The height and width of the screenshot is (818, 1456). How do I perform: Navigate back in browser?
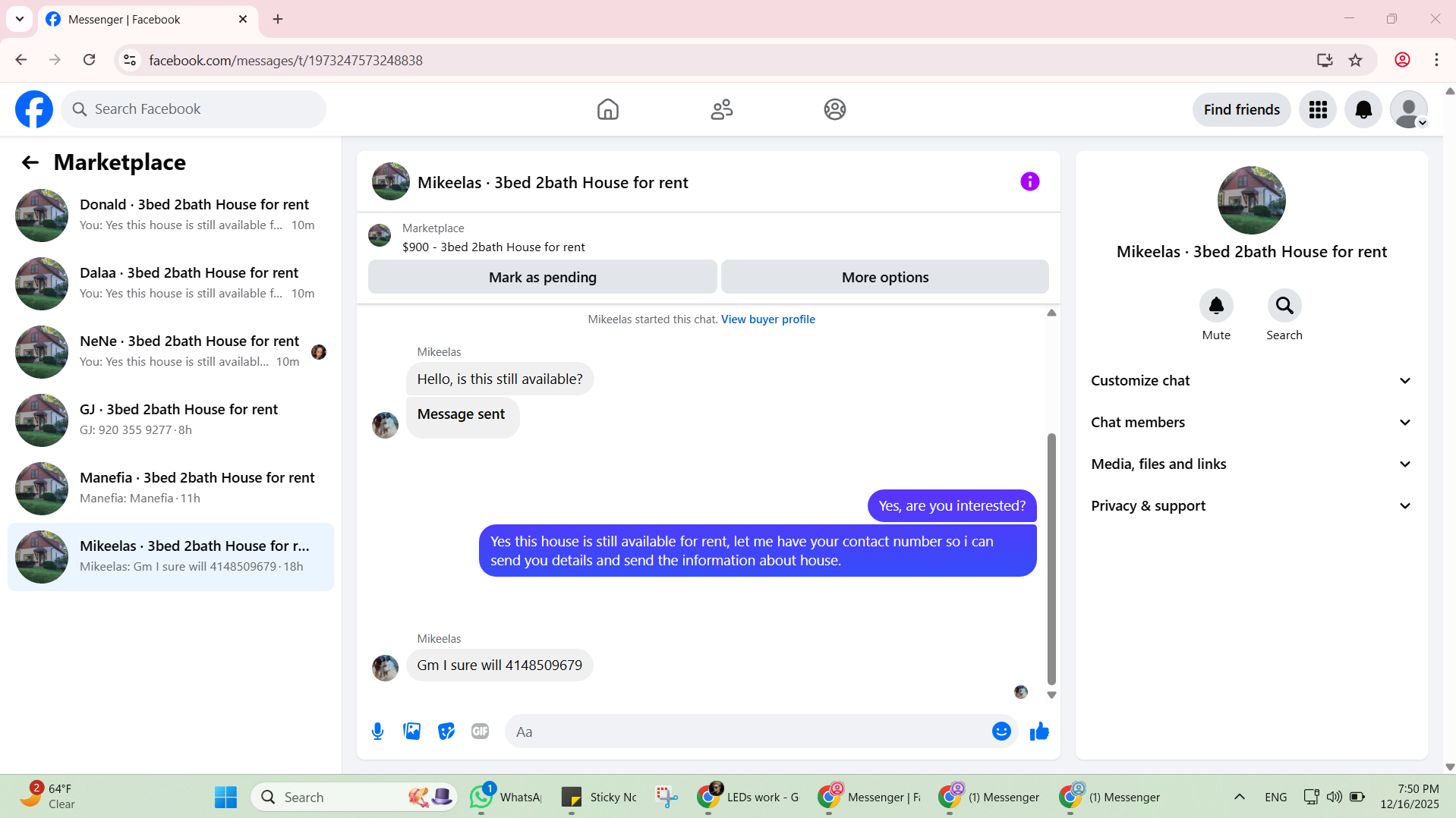point(21,60)
